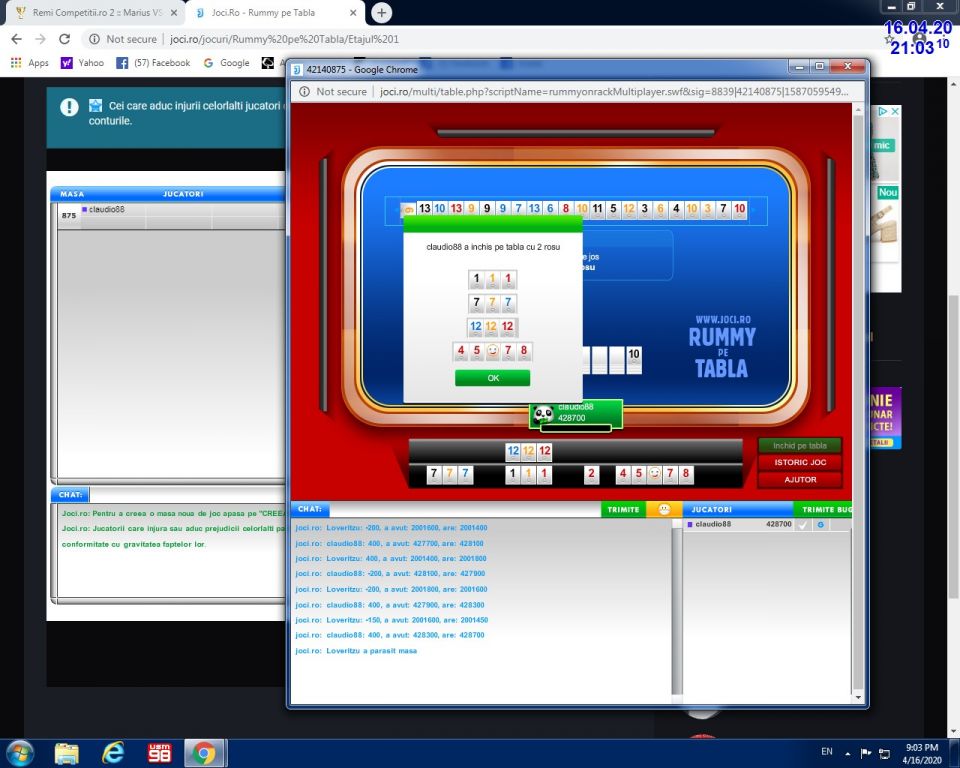Click the black 4 tile in the table row

point(676,209)
